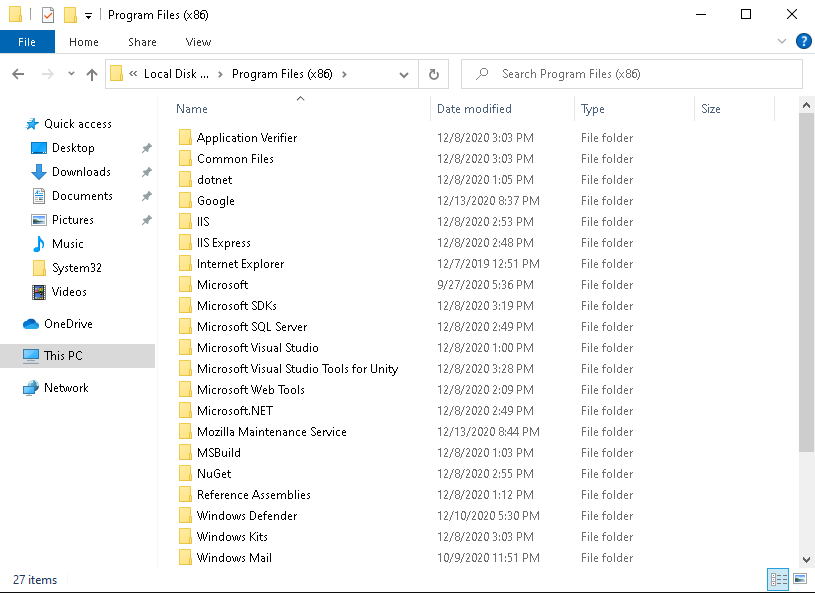The image size is (815, 593).
Task: Click the Refresh button
Action: 433,74
